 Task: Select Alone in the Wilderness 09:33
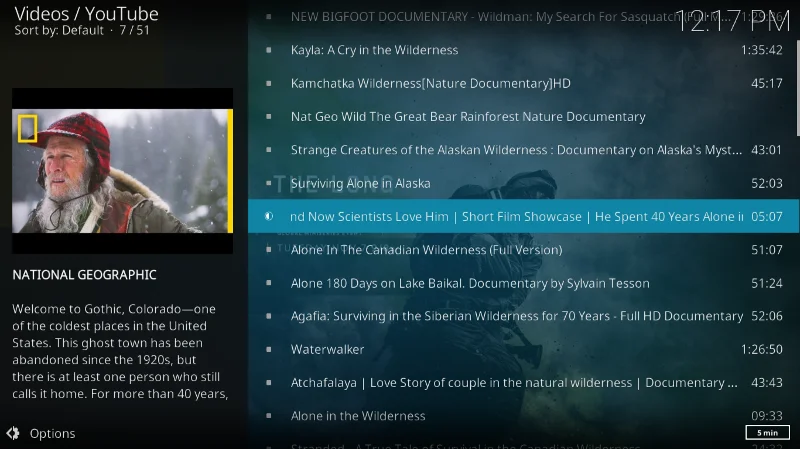coord(523,416)
